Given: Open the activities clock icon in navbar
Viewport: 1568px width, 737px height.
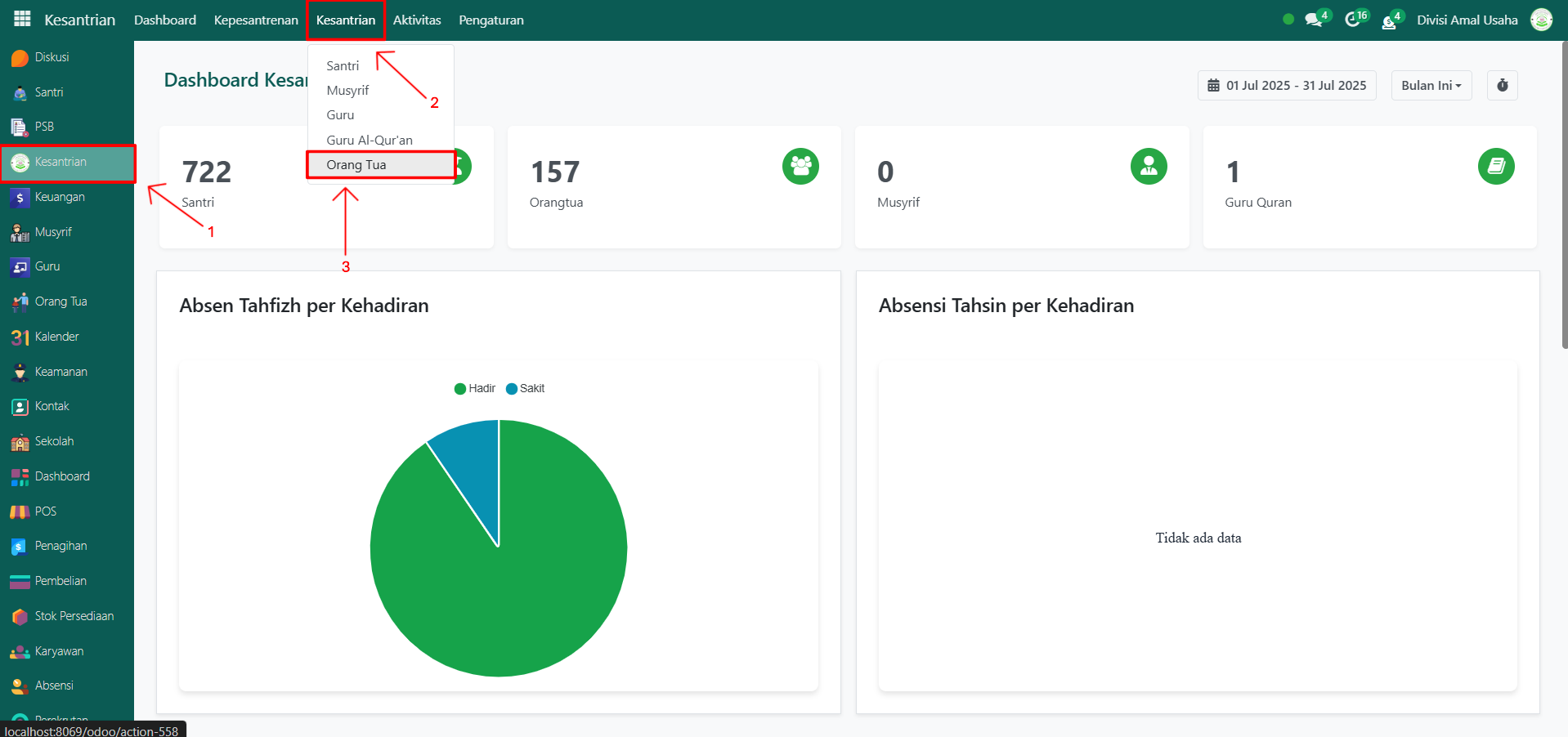Looking at the screenshot, I should point(1352,20).
